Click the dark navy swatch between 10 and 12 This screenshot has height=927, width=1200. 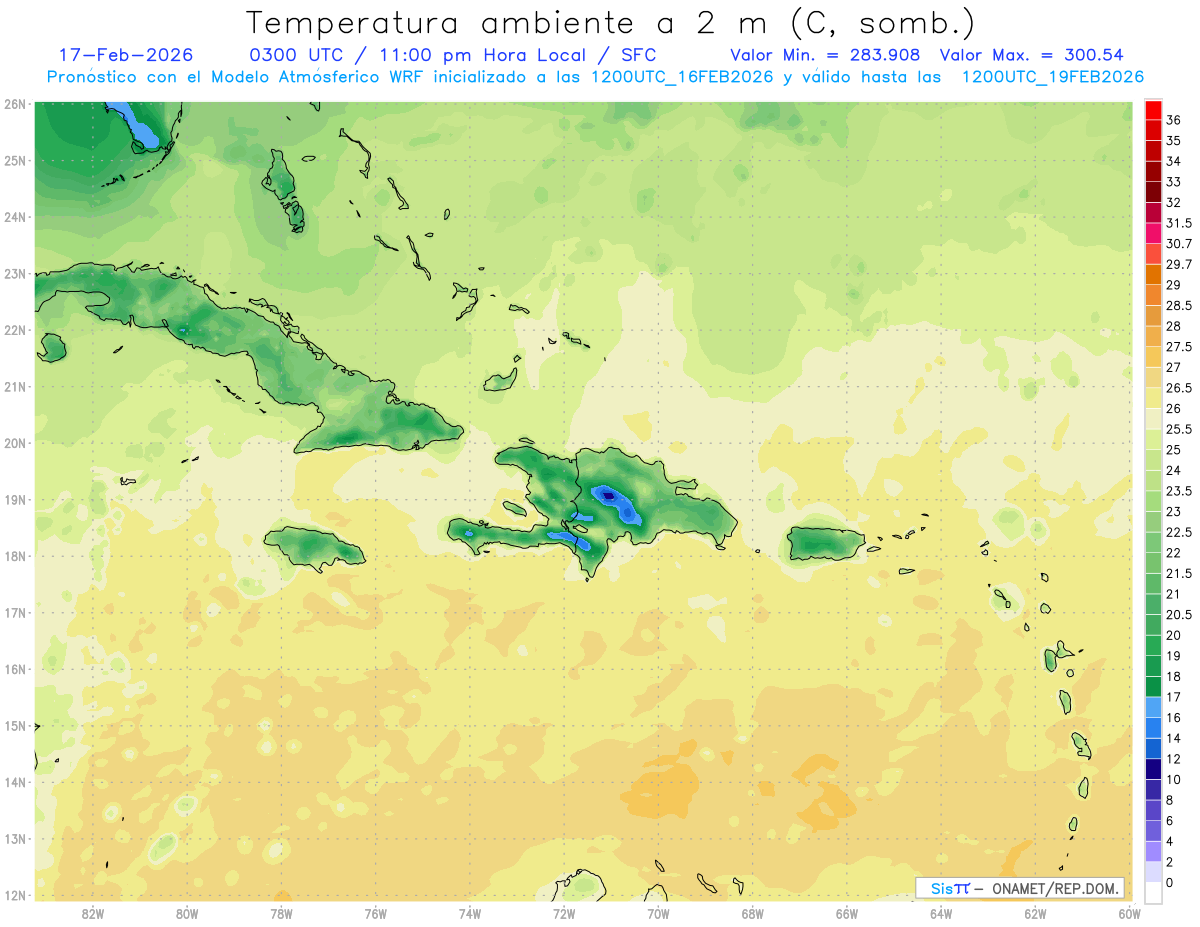click(1153, 769)
